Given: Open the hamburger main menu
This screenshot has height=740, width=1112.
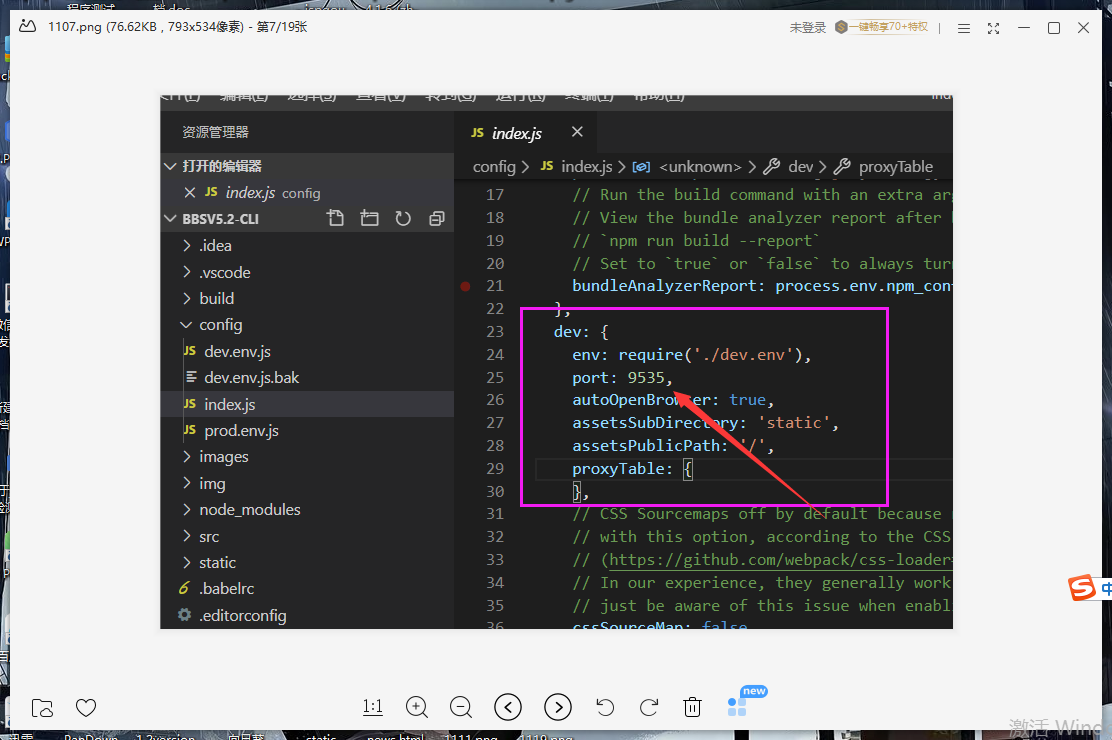Looking at the screenshot, I should (962, 28).
